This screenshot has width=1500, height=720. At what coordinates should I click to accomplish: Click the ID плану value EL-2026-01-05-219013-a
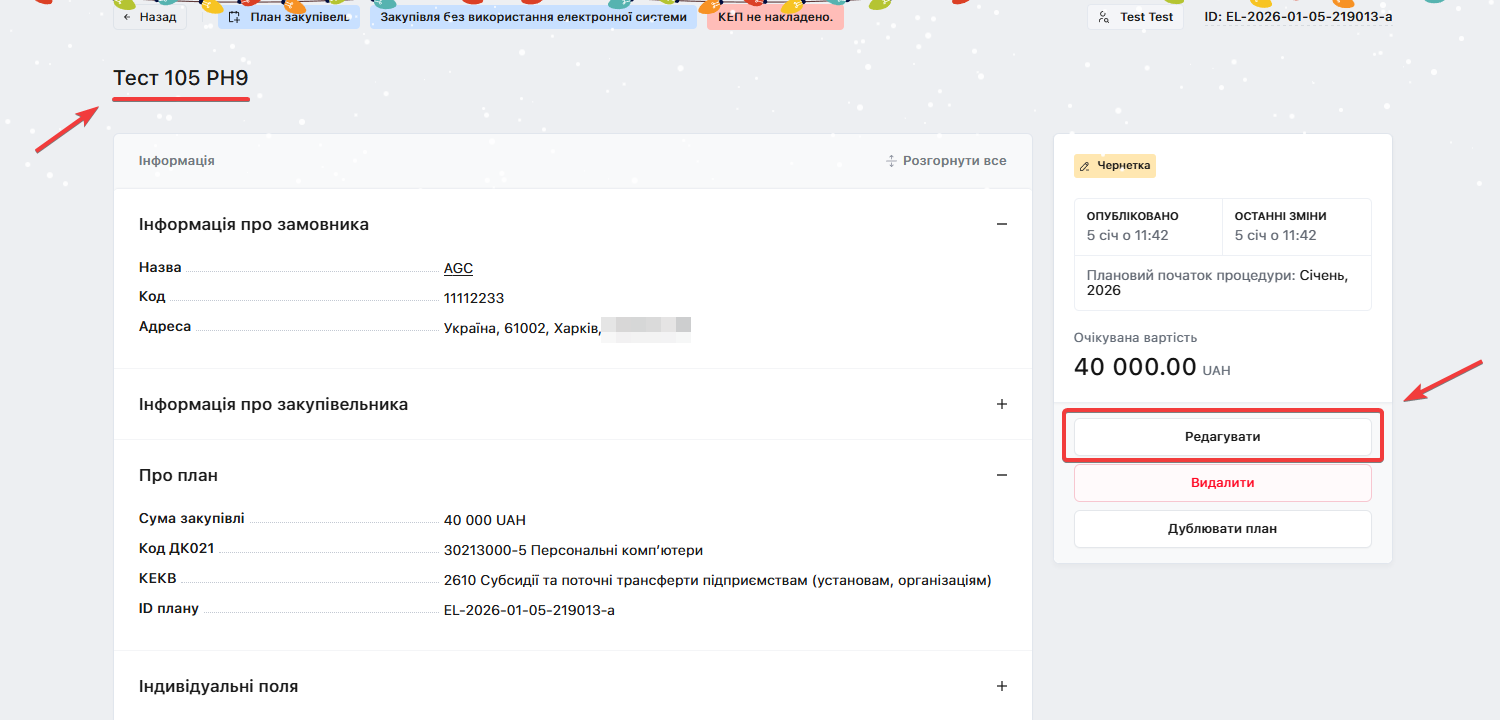pyautogui.click(x=529, y=609)
